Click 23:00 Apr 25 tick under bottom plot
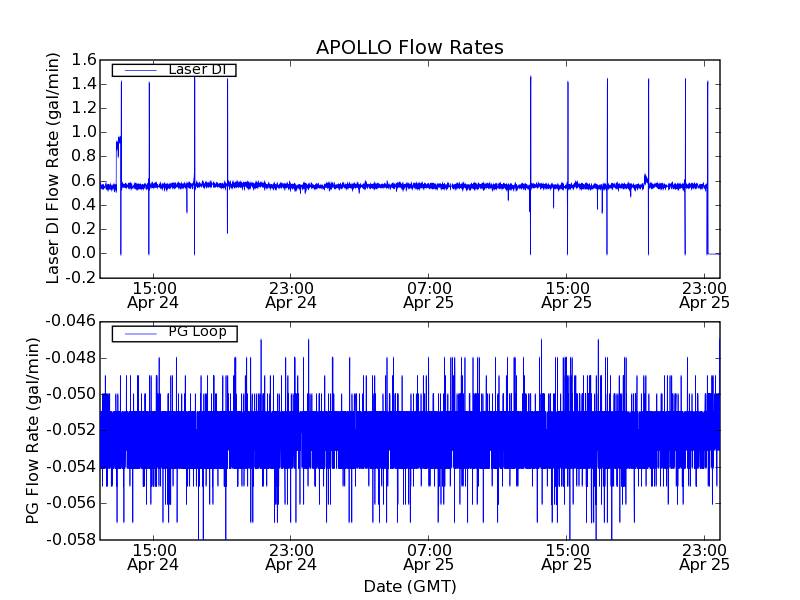The image size is (800, 600). tap(704, 557)
